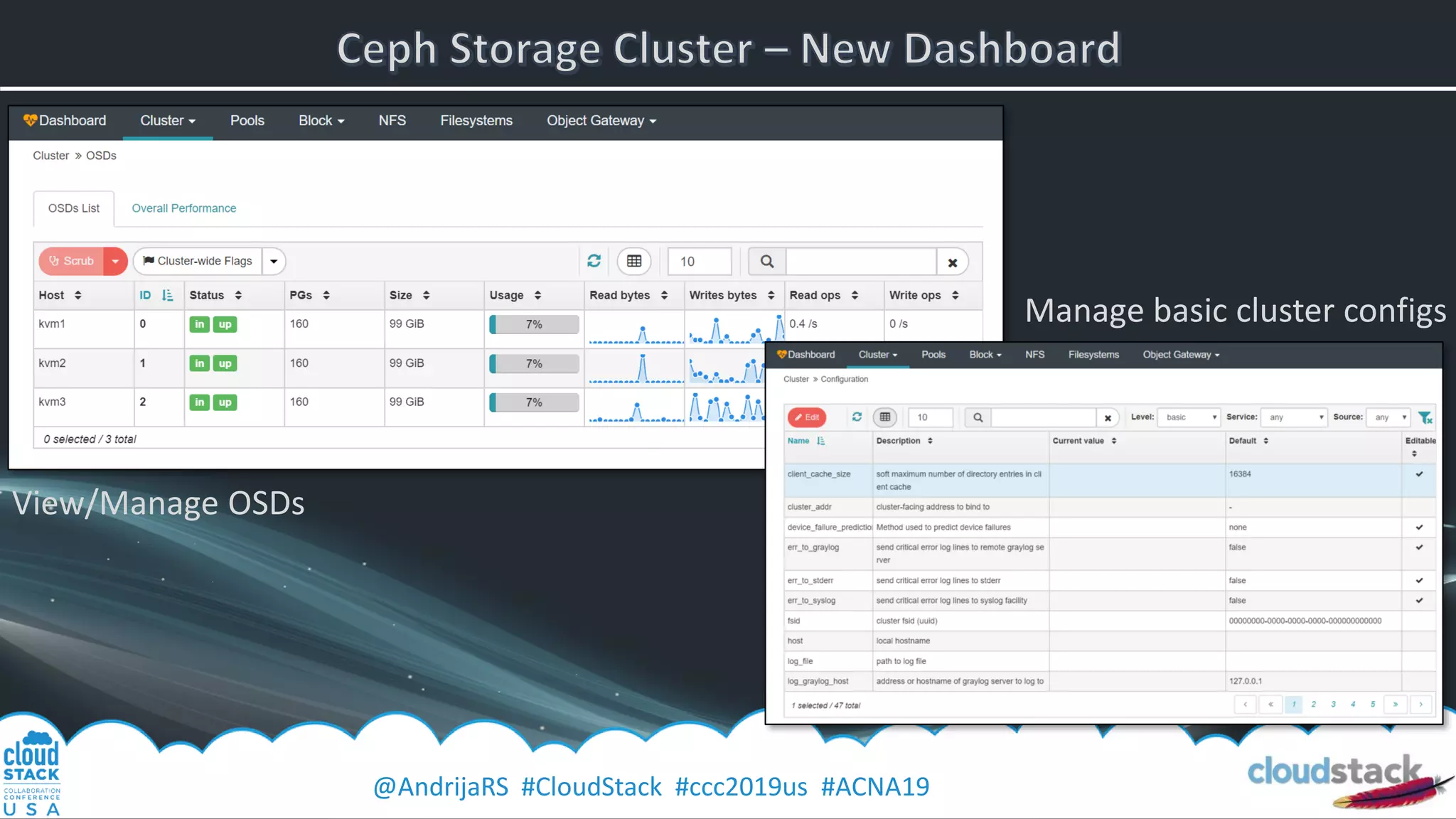Sort OSDs by ID column
This screenshot has height=819, width=1456.
159,295
